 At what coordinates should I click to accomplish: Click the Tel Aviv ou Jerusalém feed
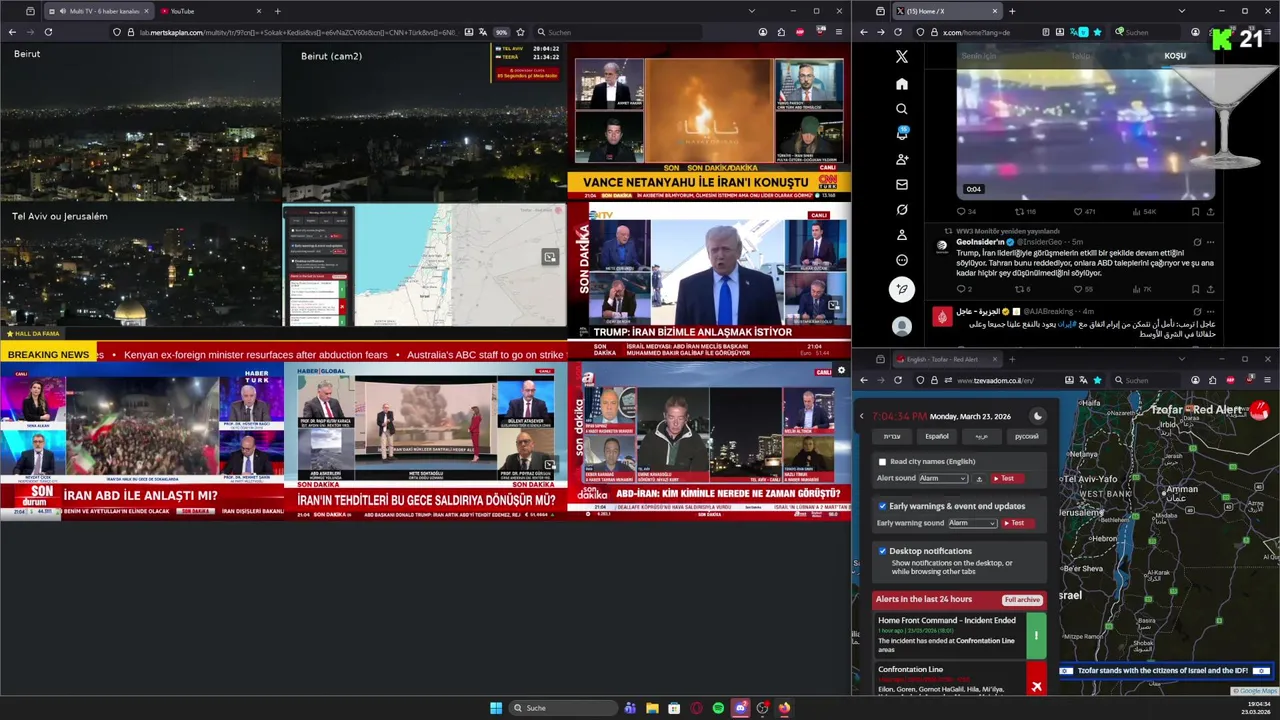(141, 265)
